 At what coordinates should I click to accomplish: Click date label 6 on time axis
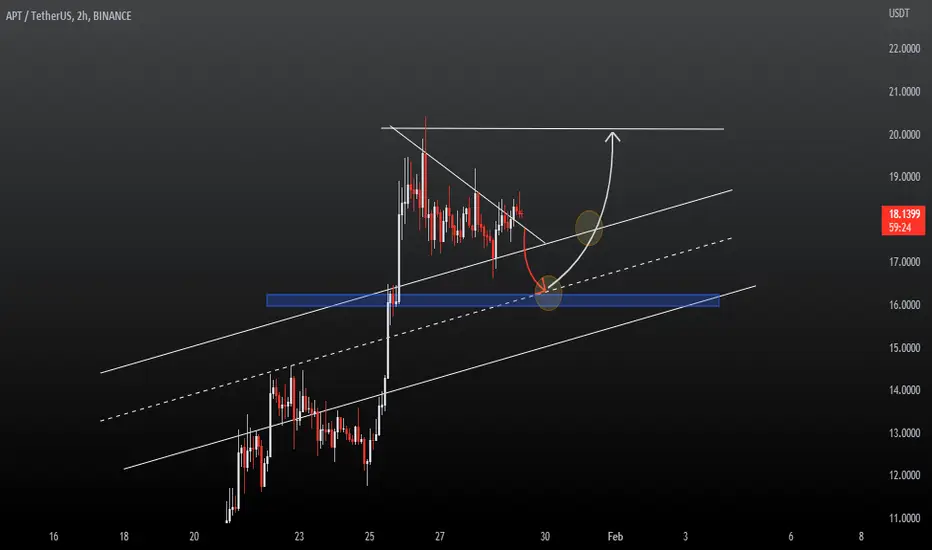pyautogui.click(x=791, y=537)
